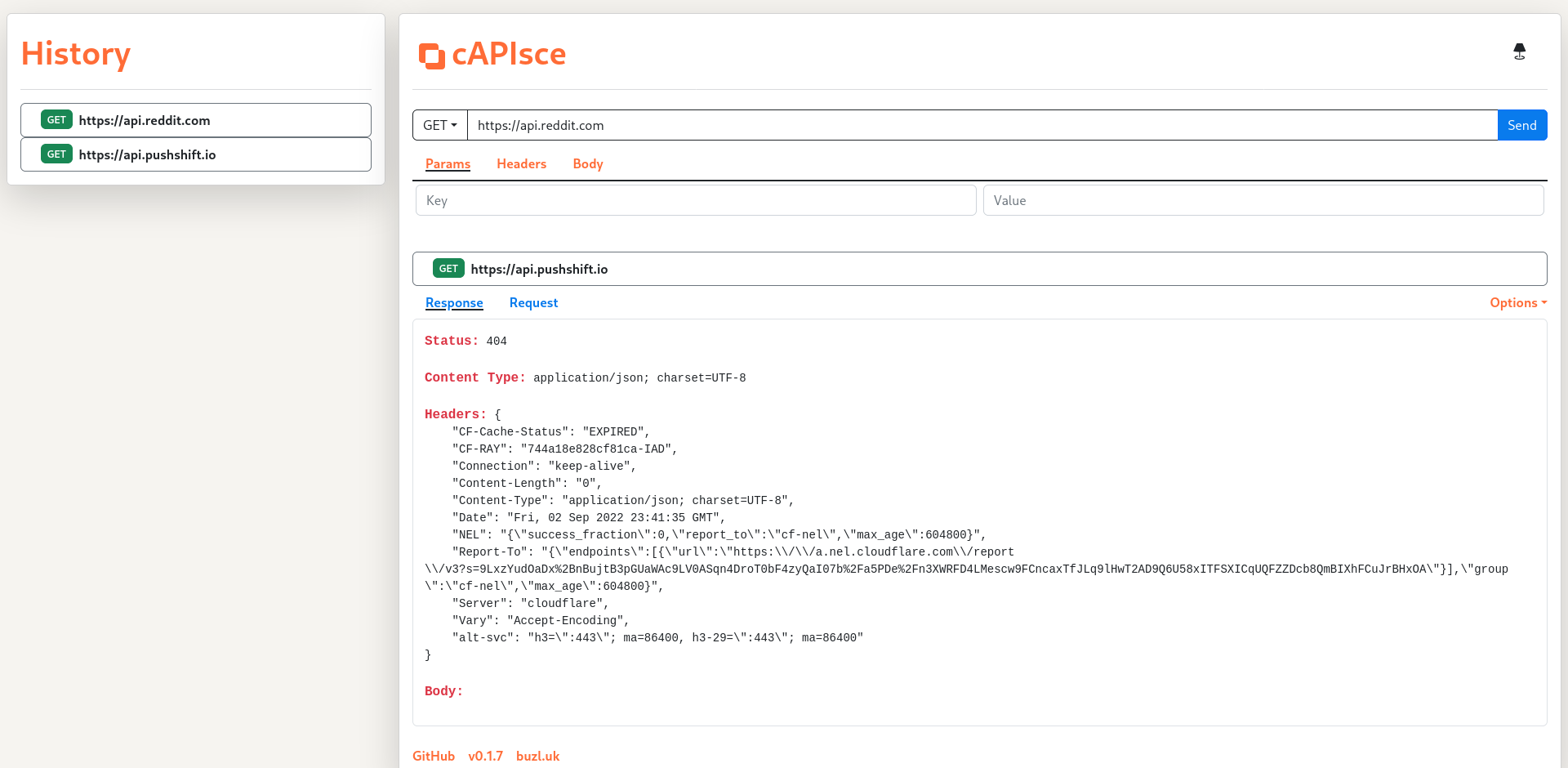The height and width of the screenshot is (768, 1568).
Task: Click the GET badge on the pushshift history entry
Action: (56, 154)
